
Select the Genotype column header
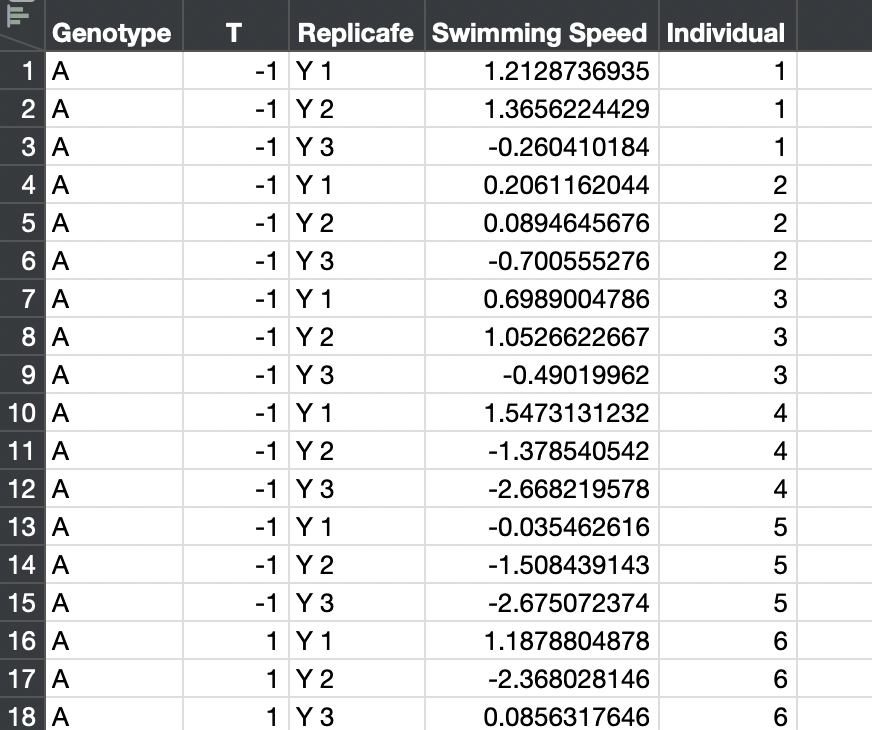(113, 33)
